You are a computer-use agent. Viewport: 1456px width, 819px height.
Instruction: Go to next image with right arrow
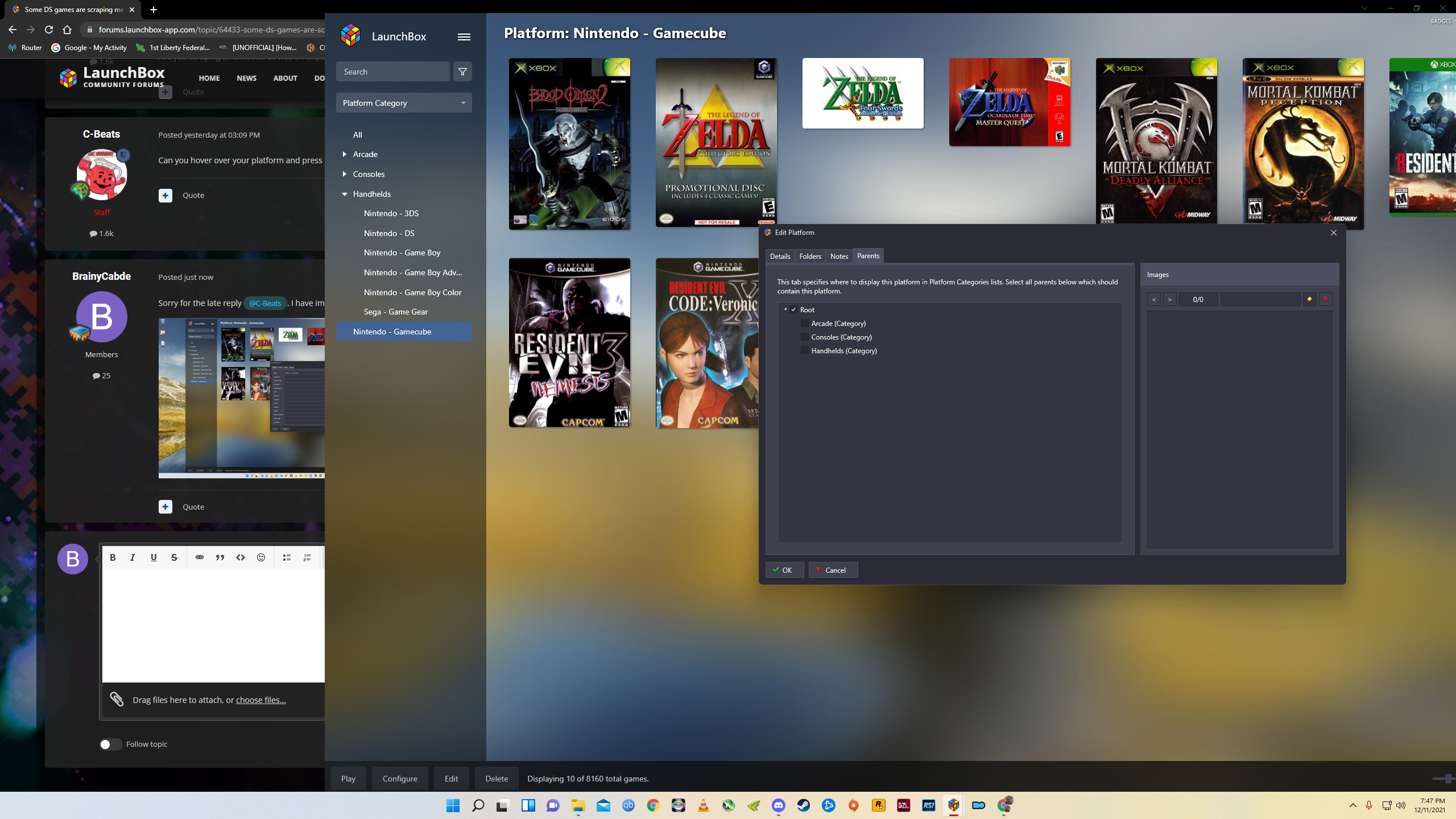click(1169, 299)
